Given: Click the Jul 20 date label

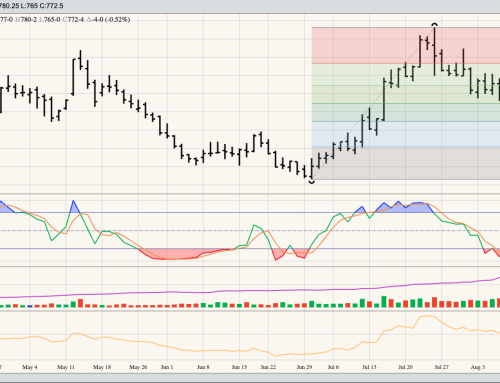Looking at the screenshot, I should pyautogui.click(x=405, y=367).
